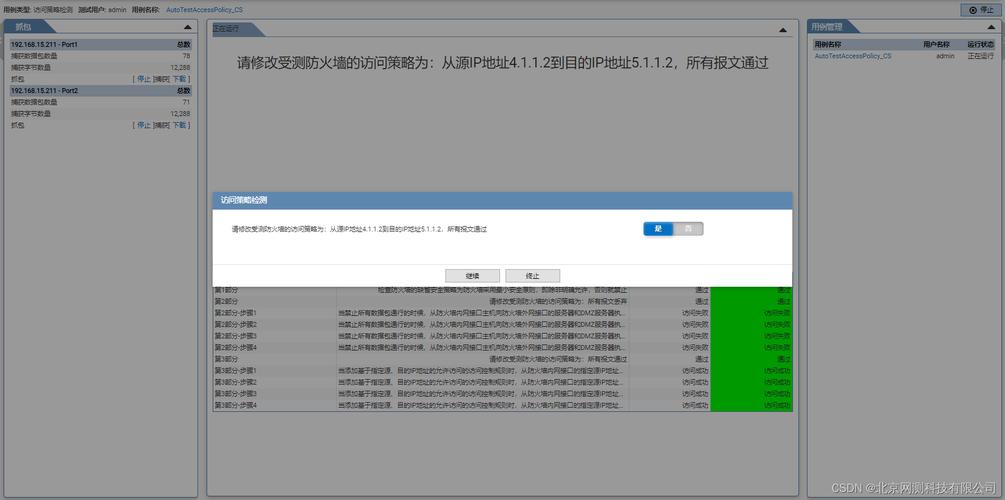Click 捕获 link for Port1 capture
This screenshot has height=500, width=1005.
(x=161, y=79)
